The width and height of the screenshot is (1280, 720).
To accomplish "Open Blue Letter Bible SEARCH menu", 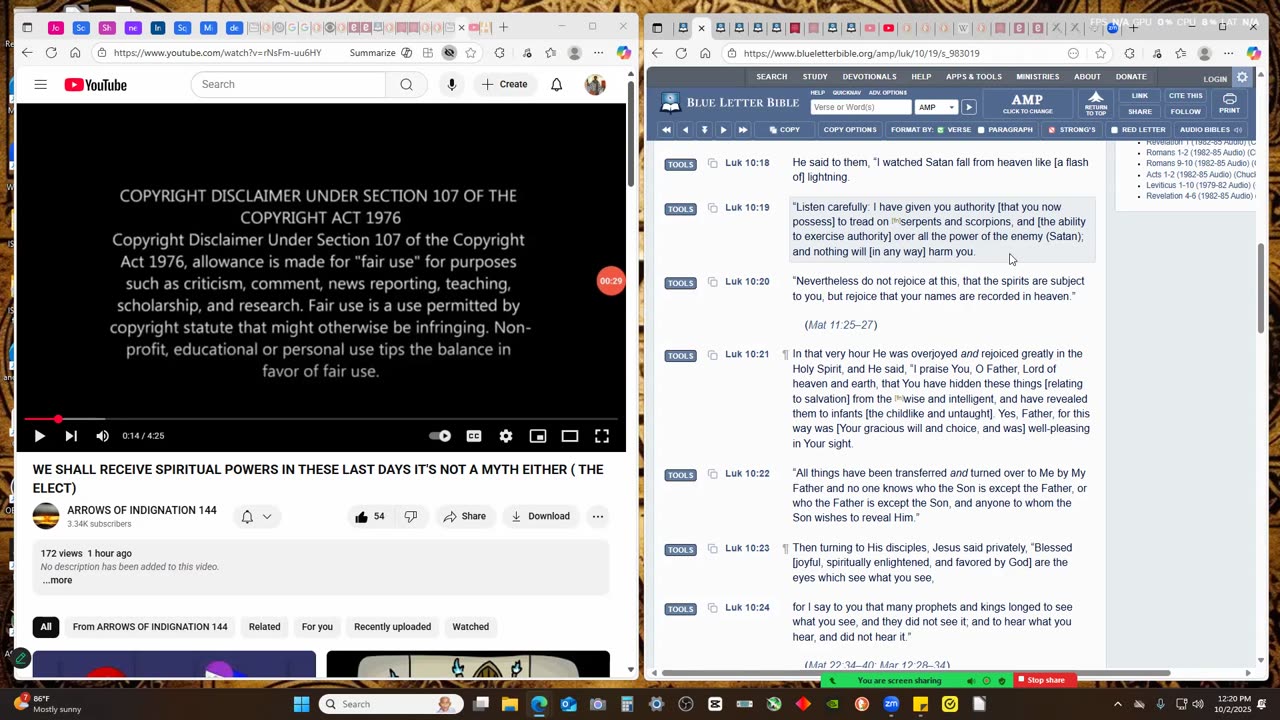I will point(771,77).
